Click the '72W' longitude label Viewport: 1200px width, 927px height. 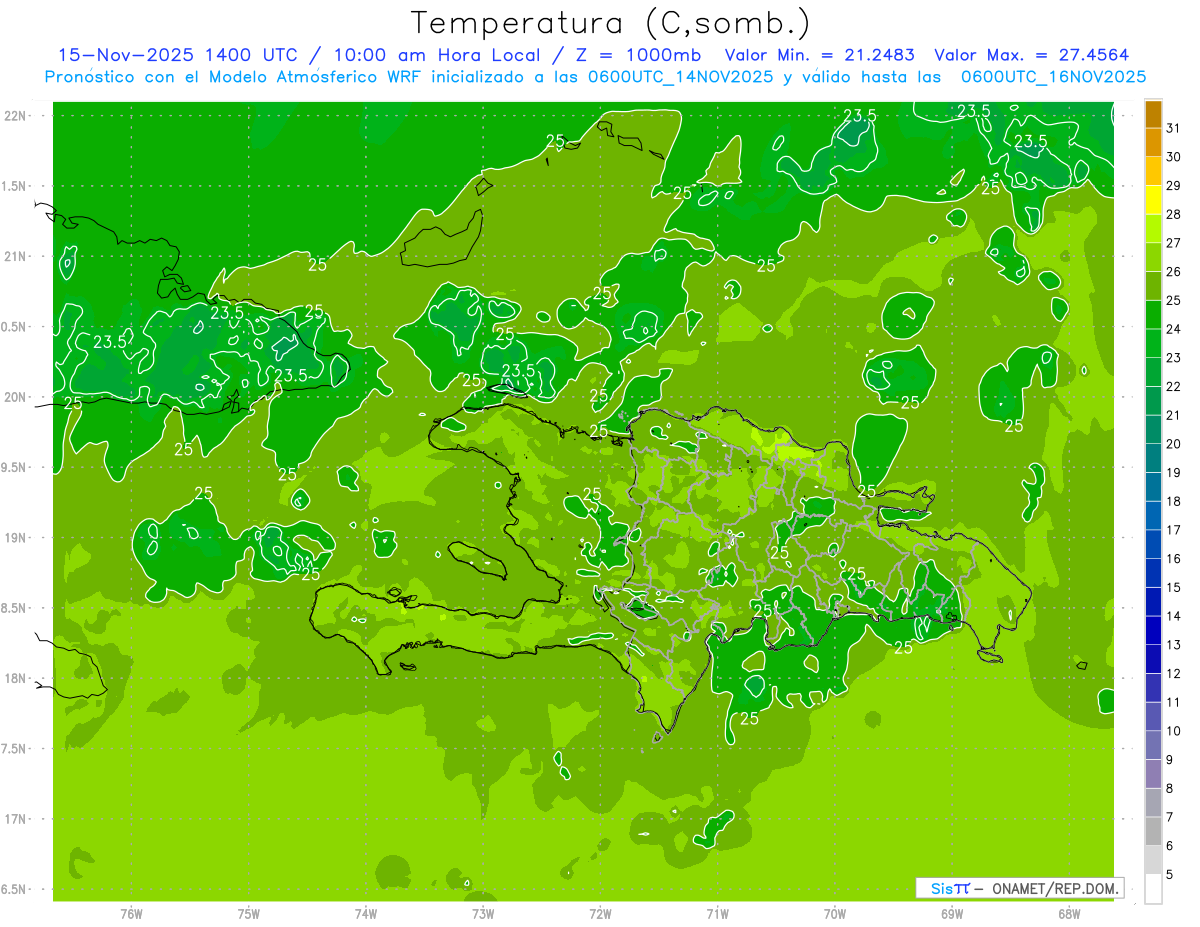(x=600, y=913)
